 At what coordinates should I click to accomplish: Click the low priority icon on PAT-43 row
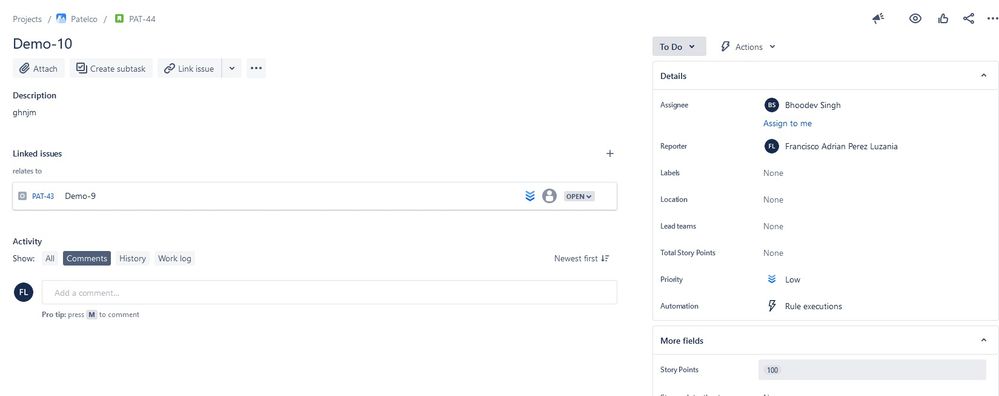coord(529,196)
